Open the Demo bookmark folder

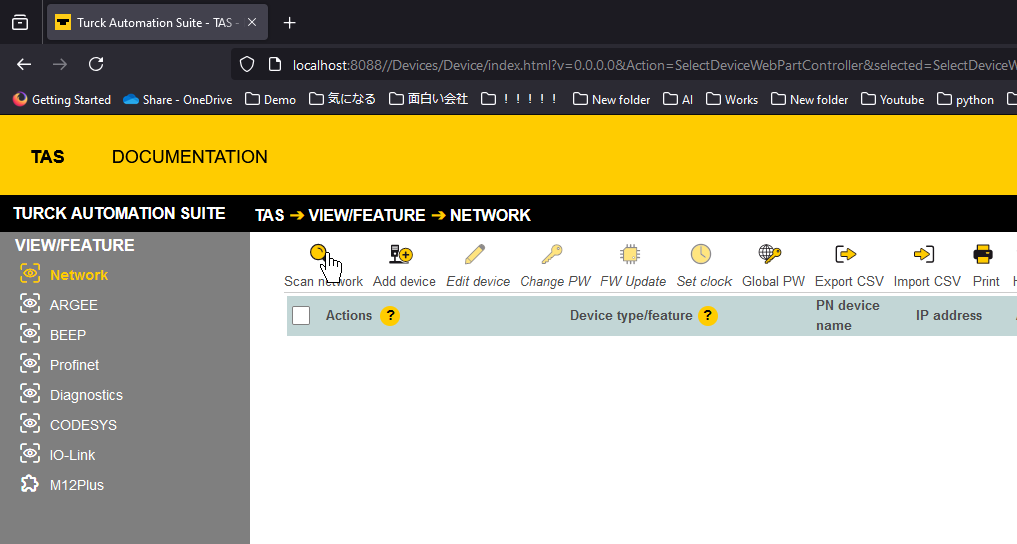tap(270, 99)
